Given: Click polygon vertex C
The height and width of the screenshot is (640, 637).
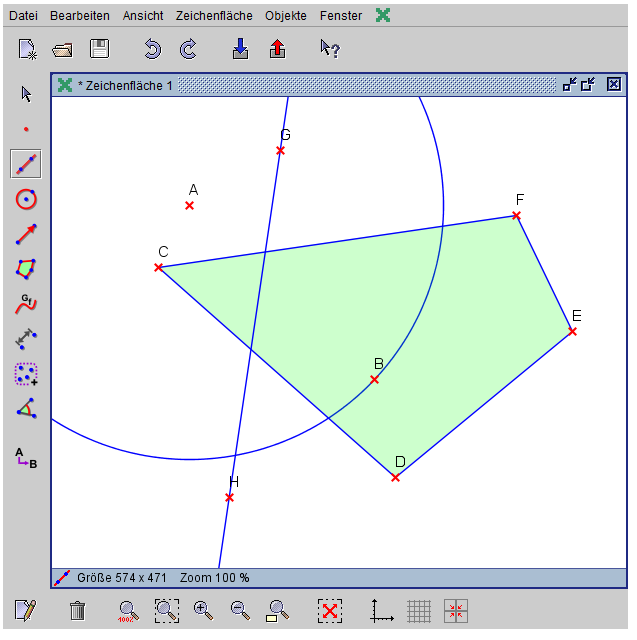Looking at the screenshot, I should tap(158, 268).
